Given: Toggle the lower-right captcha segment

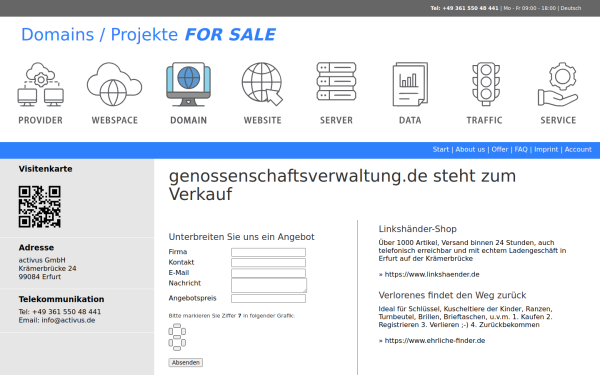Looking at the screenshot, I should (x=183, y=342).
